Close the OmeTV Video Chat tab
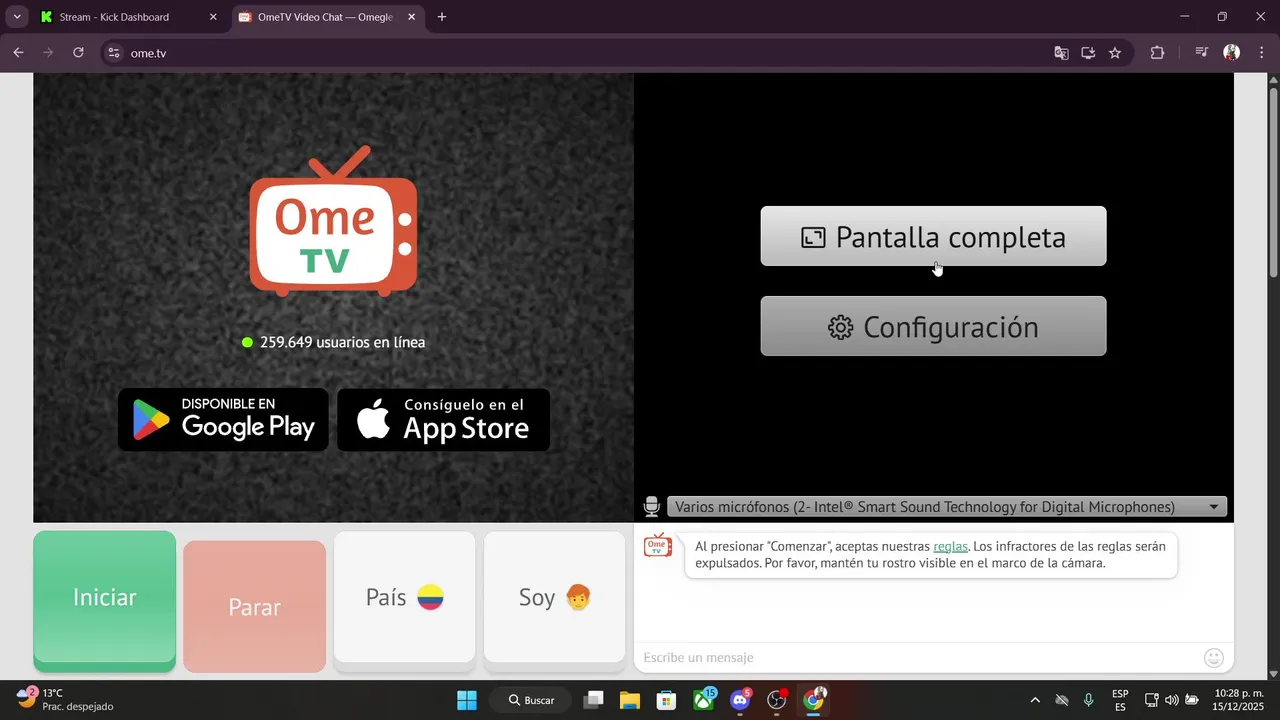The image size is (1280, 720). pos(410,17)
